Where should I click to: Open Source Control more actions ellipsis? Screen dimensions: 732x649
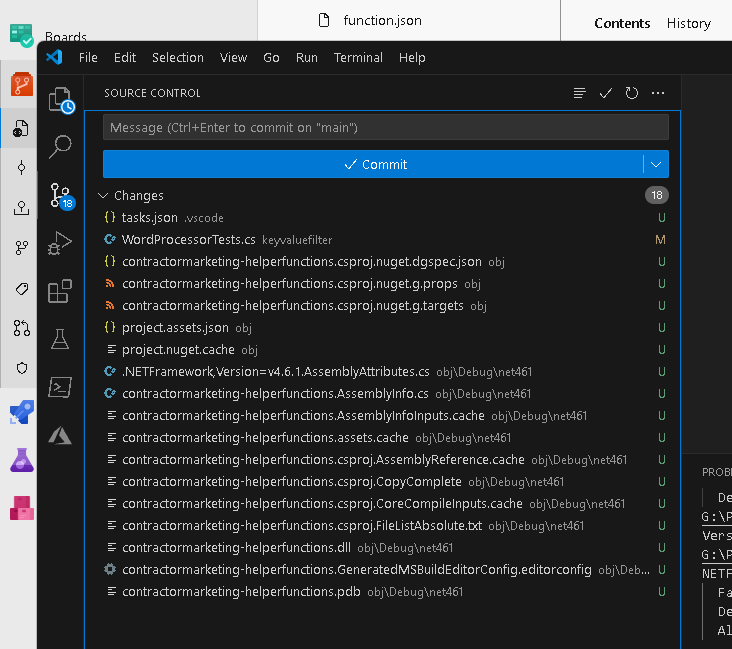pyautogui.click(x=658, y=93)
